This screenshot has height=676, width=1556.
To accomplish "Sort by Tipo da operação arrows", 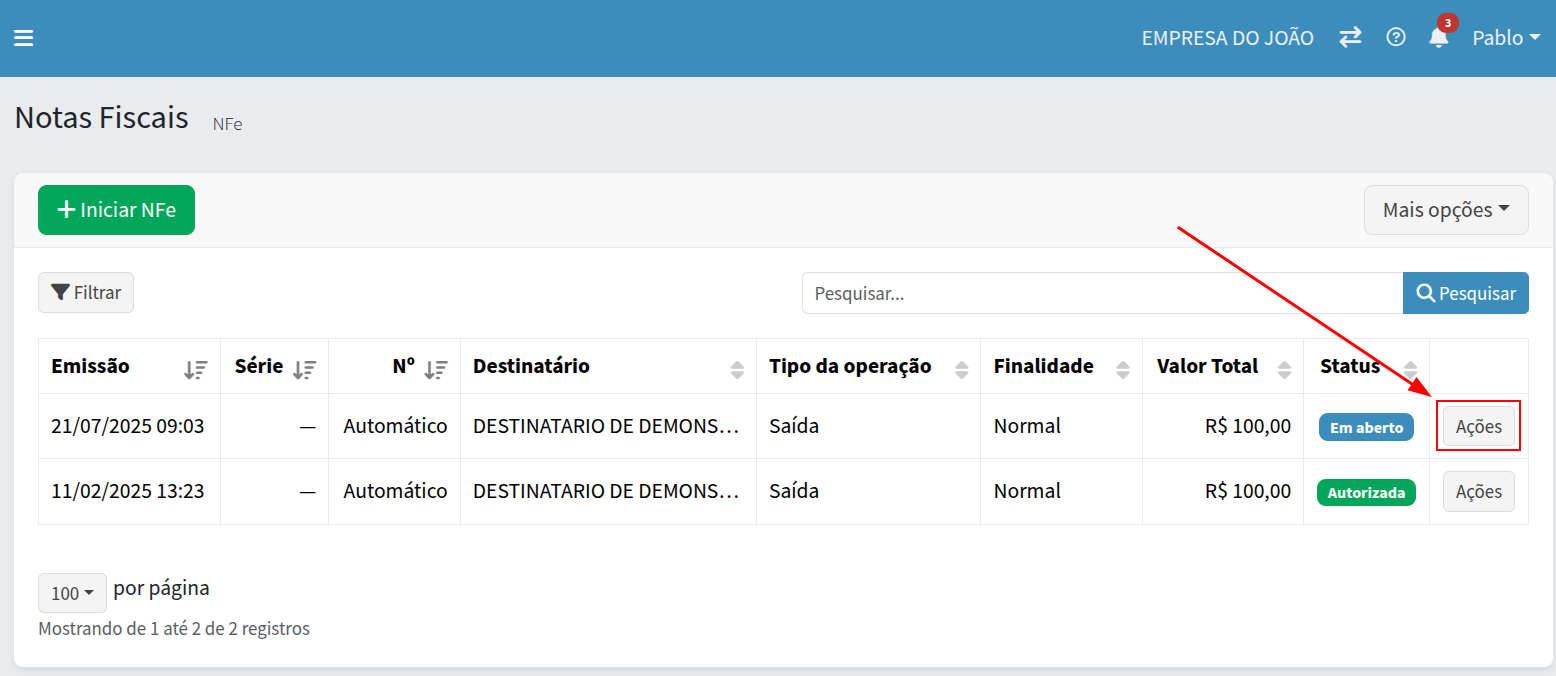I will click(x=961, y=369).
